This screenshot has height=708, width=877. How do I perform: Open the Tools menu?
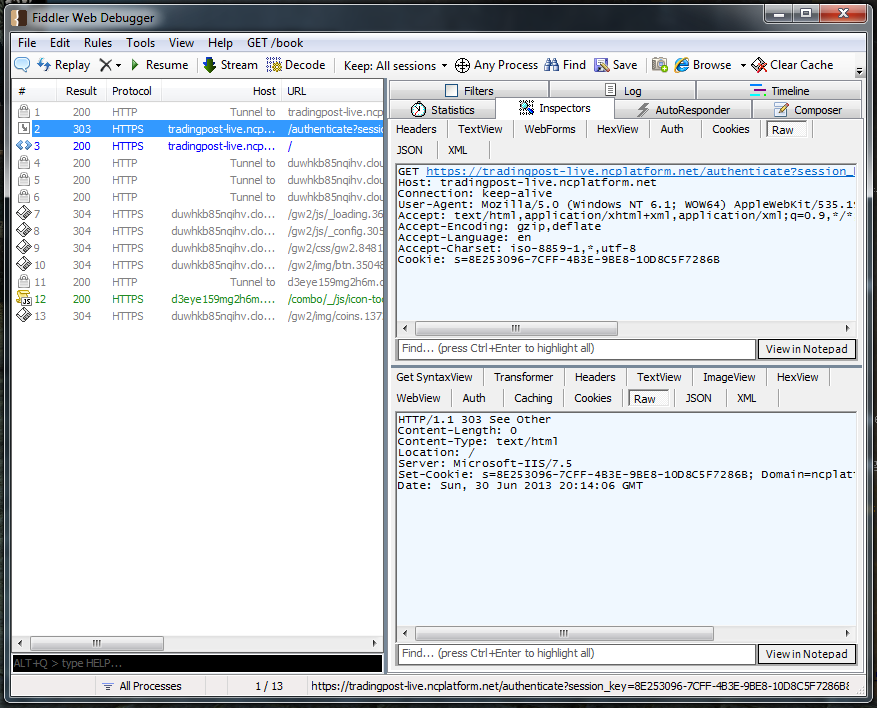click(140, 43)
